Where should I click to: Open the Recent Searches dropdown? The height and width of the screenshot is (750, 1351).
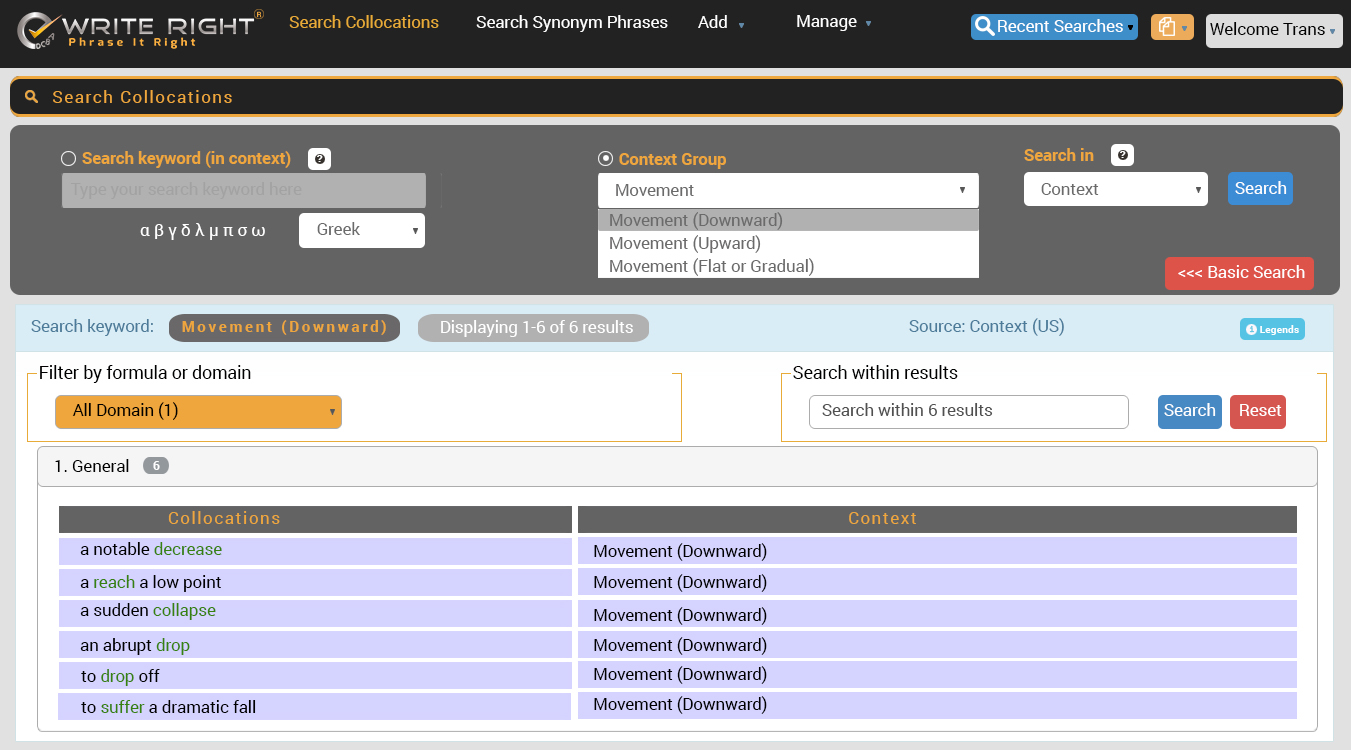1054,27
